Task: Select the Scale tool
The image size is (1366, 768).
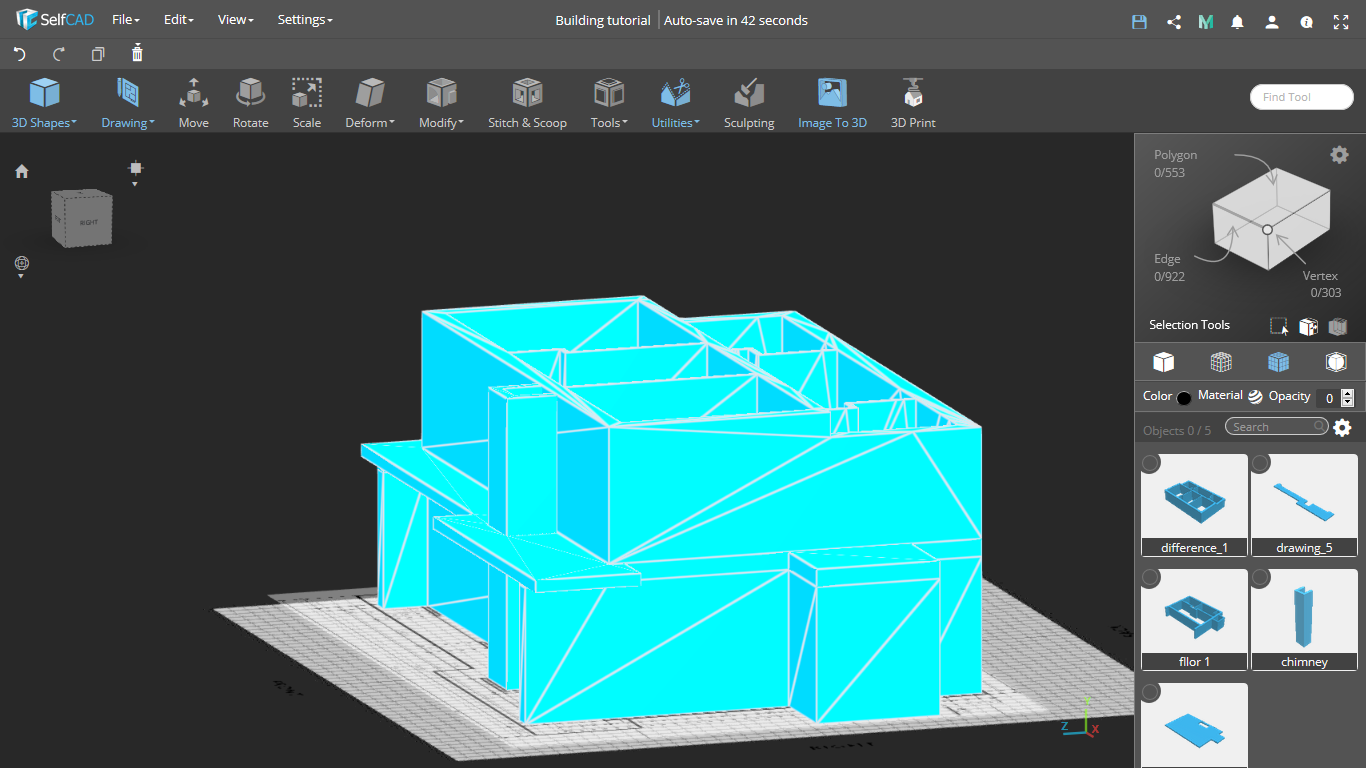Action: [x=307, y=104]
